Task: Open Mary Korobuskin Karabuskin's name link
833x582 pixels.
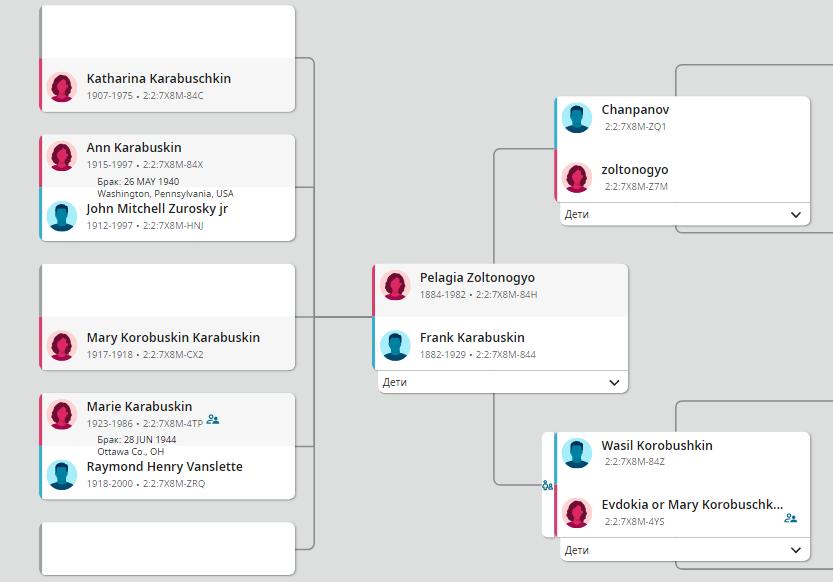Action: [x=173, y=338]
